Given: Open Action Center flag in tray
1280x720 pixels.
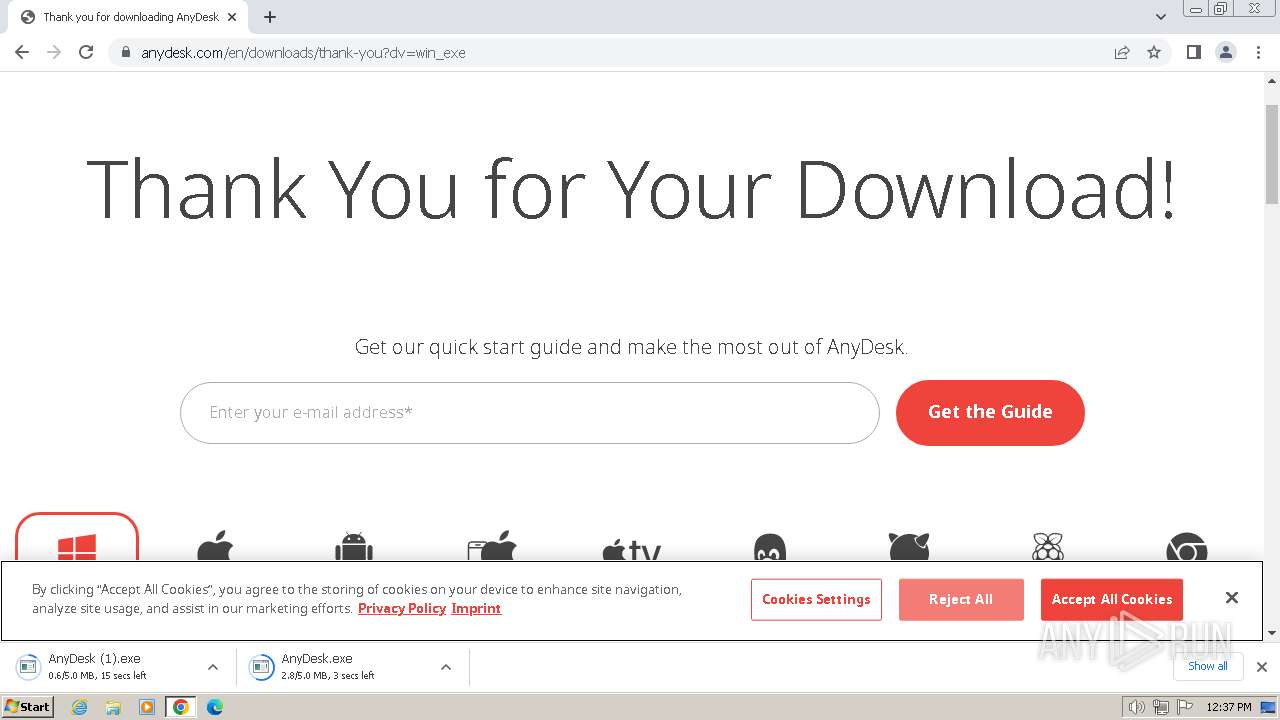Looking at the screenshot, I should pyautogui.click(x=1184, y=707).
